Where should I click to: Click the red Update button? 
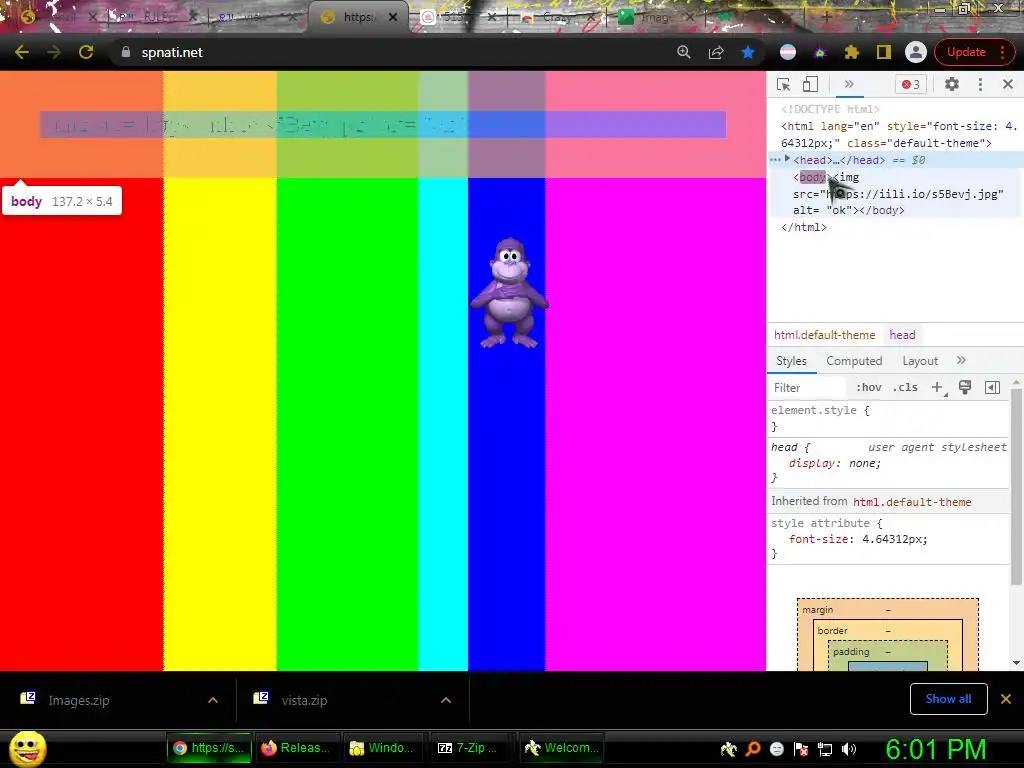pyautogui.click(x=967, y=52)
